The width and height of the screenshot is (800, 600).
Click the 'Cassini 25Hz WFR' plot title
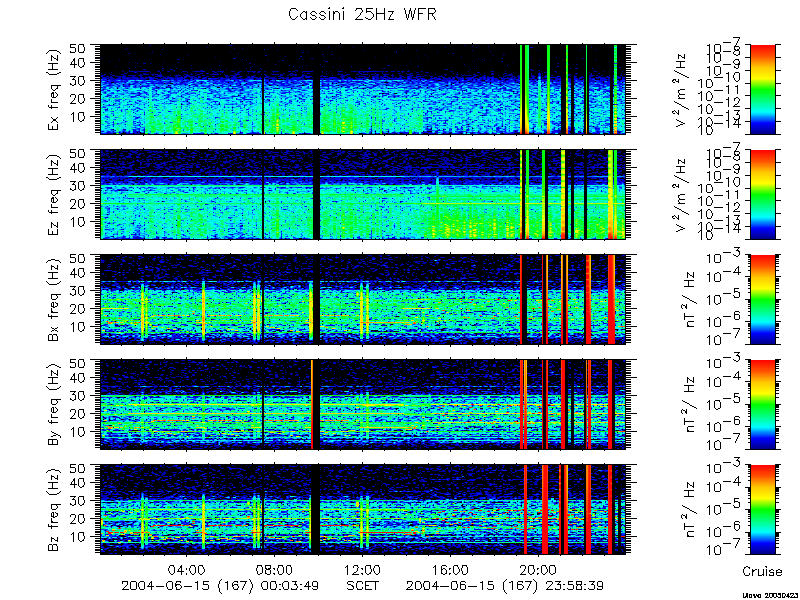click(x=362, y=14)
